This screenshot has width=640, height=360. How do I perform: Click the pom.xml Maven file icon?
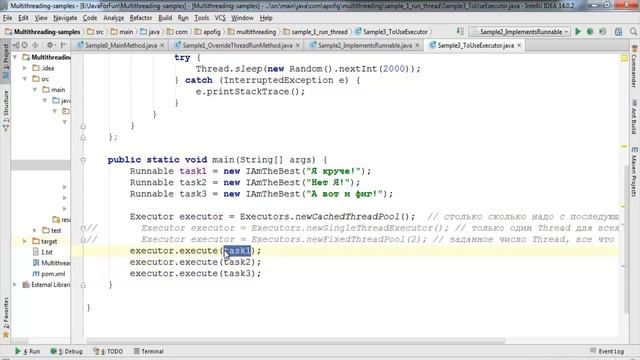[x=36, y=273]
